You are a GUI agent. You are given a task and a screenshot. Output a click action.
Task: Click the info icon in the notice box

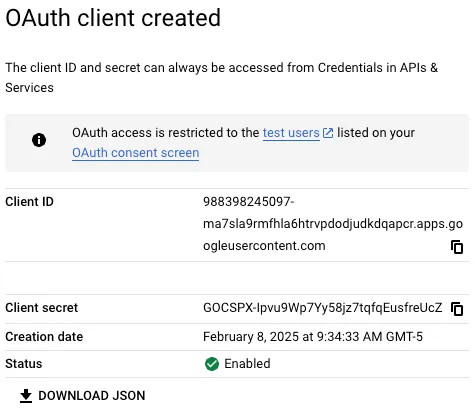pos(39,140)
